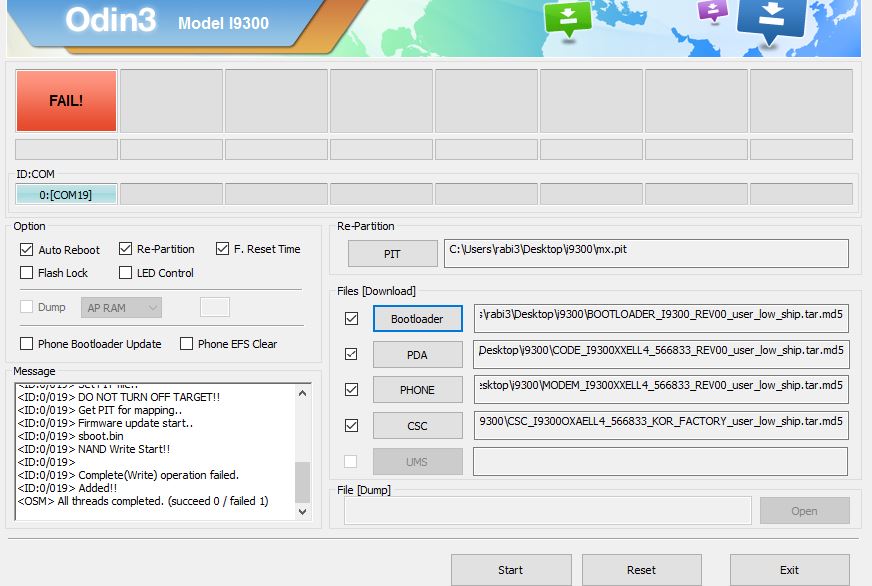Uncheck the Bootloader file checkbox

tap(351, 319)
